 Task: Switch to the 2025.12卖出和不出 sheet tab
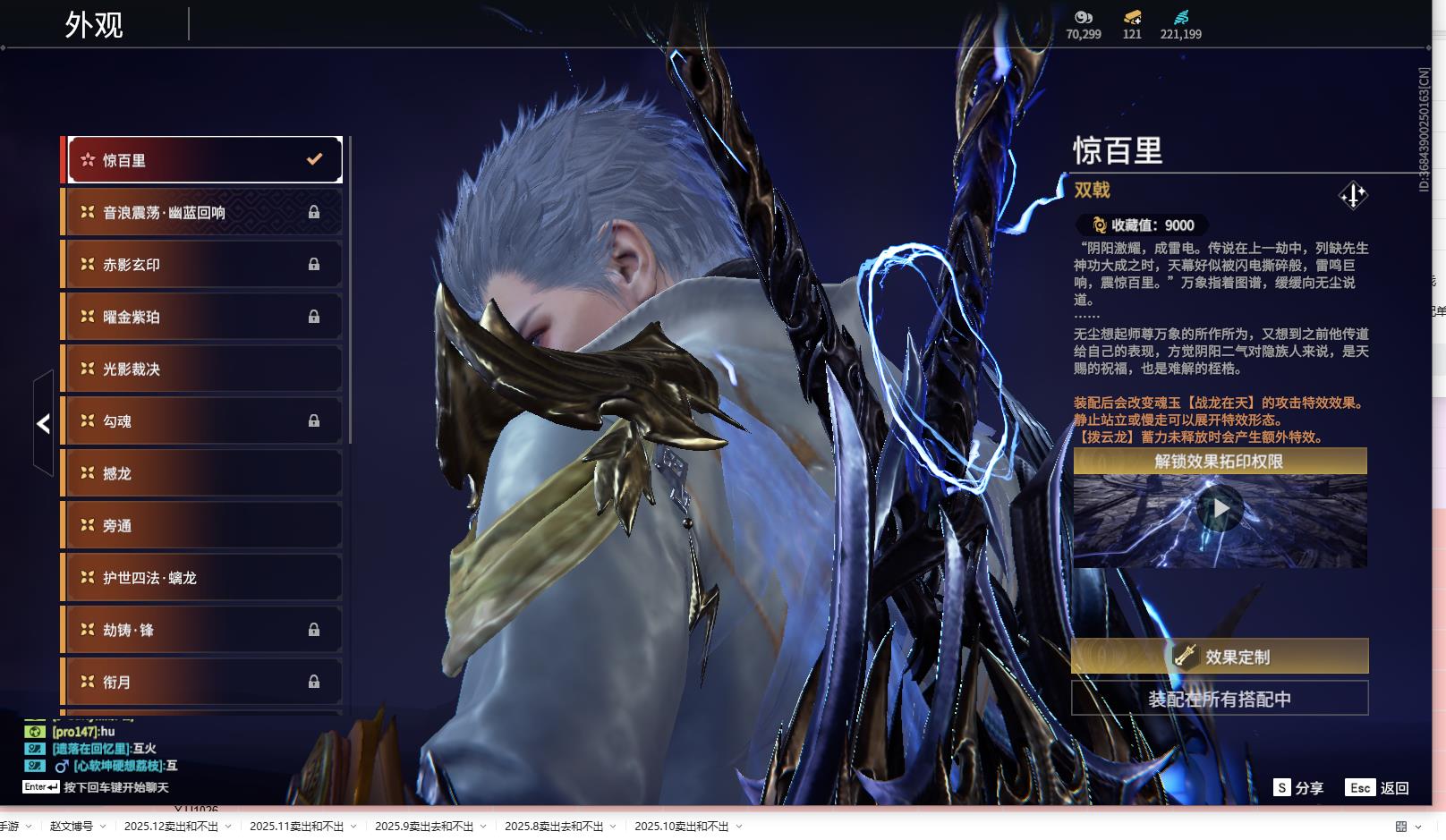pos(171,827)
